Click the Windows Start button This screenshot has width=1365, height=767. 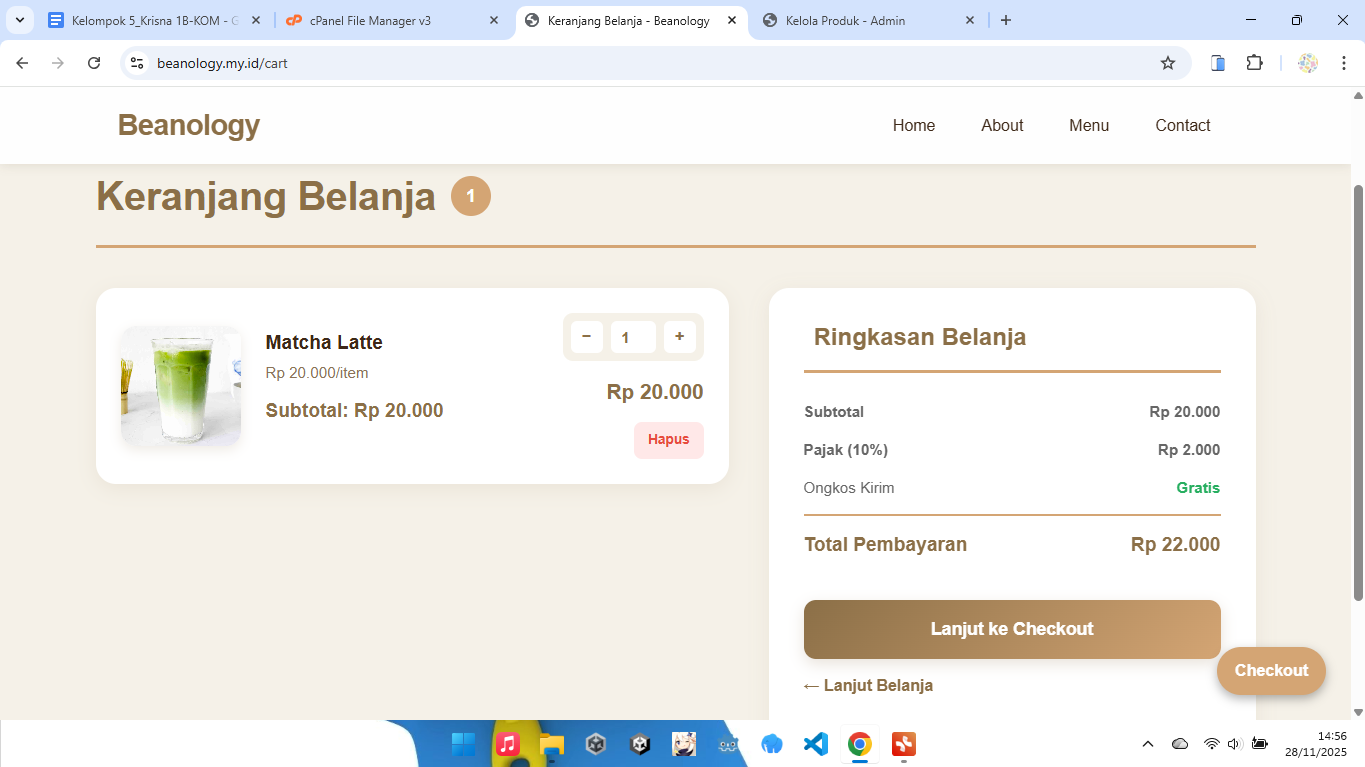(x=463, y=744)
